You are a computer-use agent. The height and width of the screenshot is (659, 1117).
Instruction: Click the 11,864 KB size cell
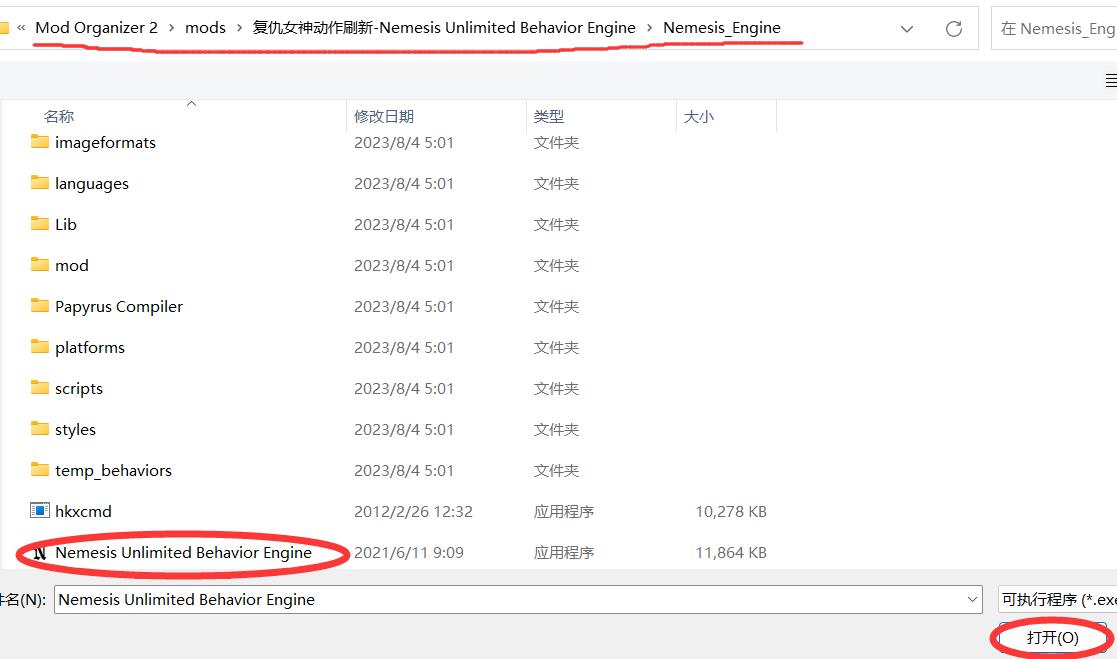tap(731, 553)
